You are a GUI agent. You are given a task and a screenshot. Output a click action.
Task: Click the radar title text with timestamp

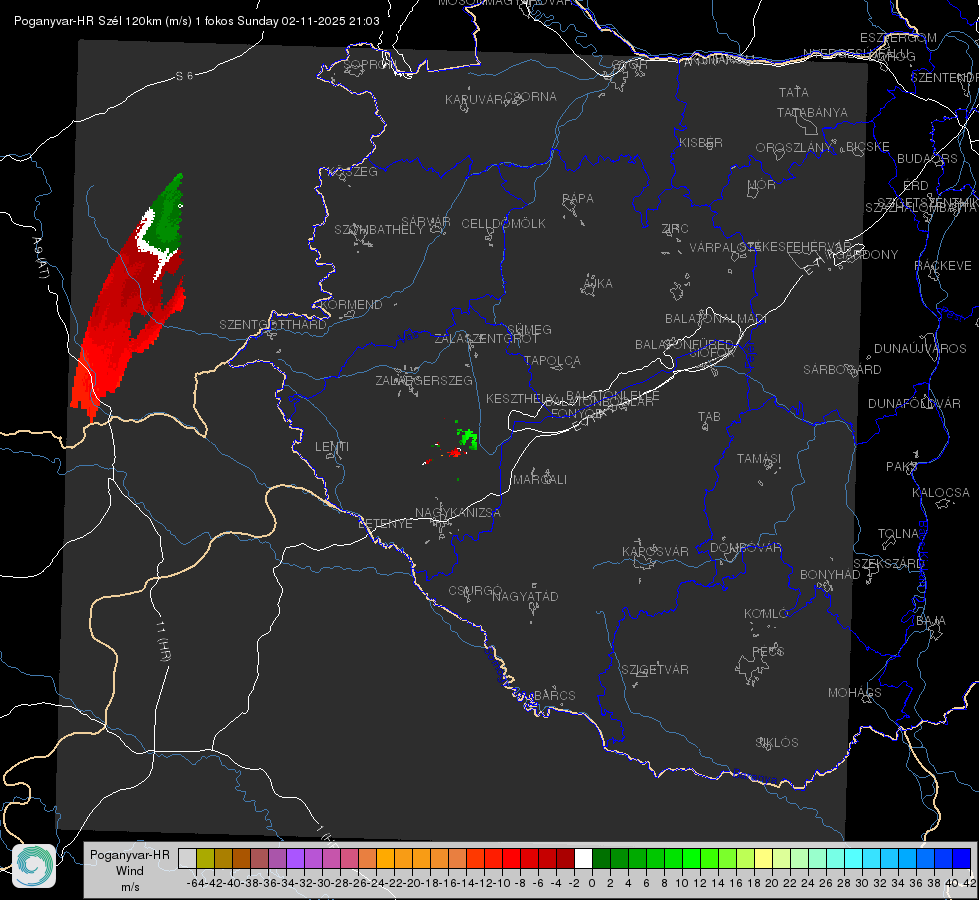[x=197, y=21]
